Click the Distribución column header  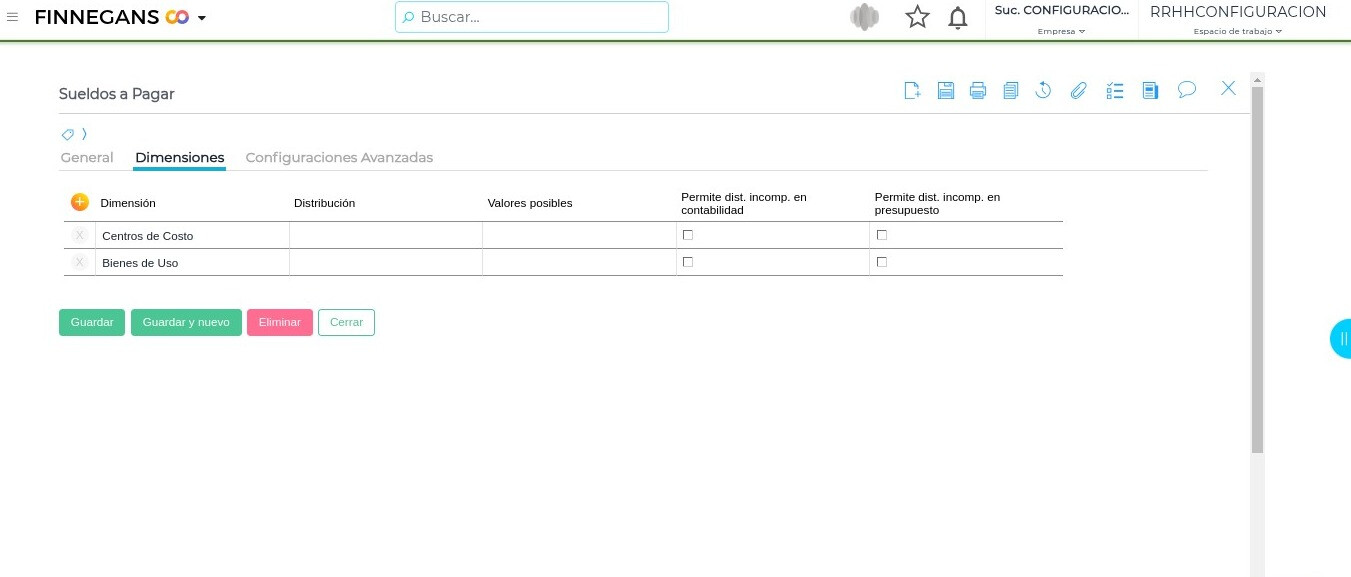coord(324,203)
